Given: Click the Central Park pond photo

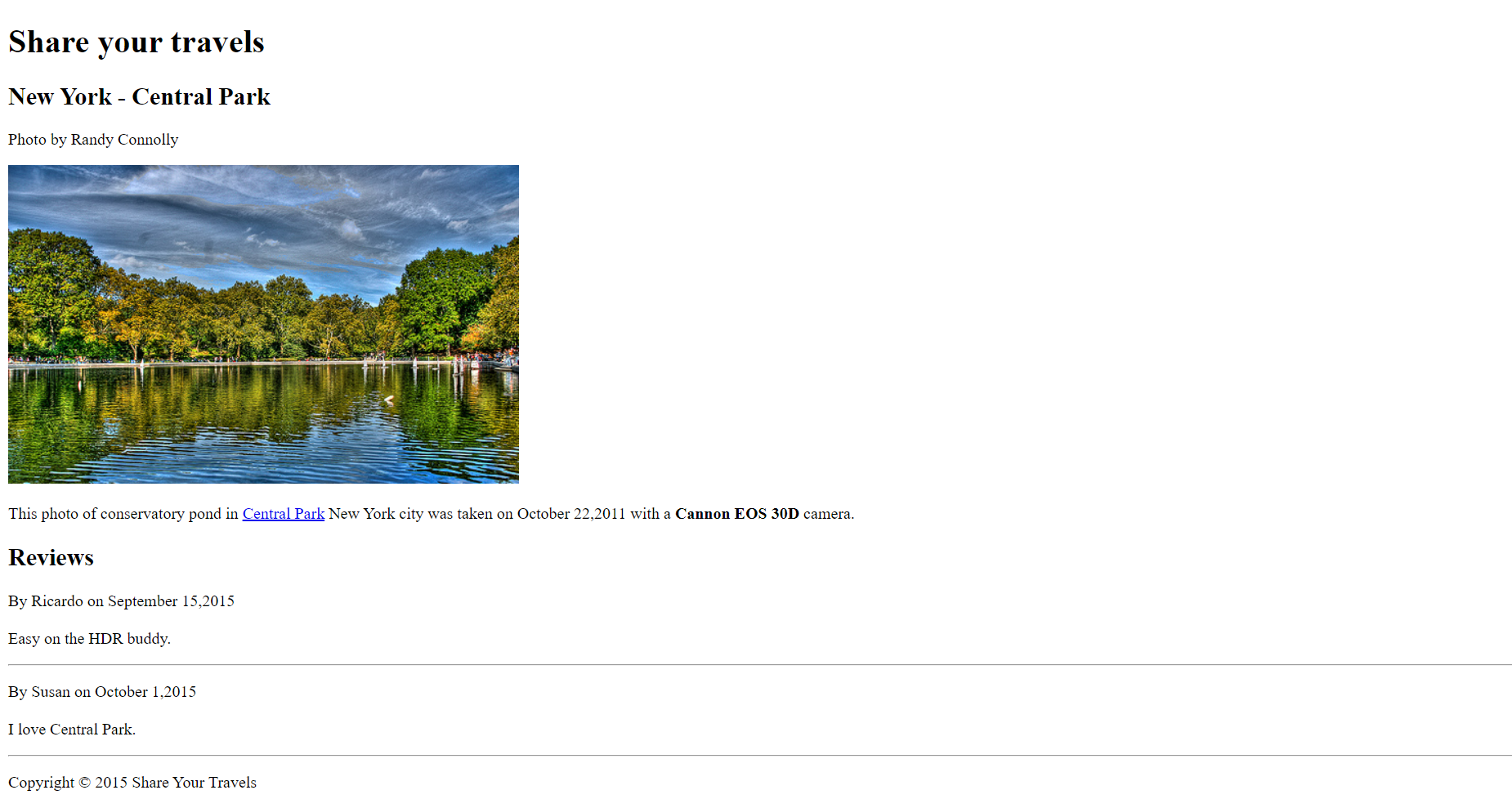Looking at the screenshot, I should 263,324.
